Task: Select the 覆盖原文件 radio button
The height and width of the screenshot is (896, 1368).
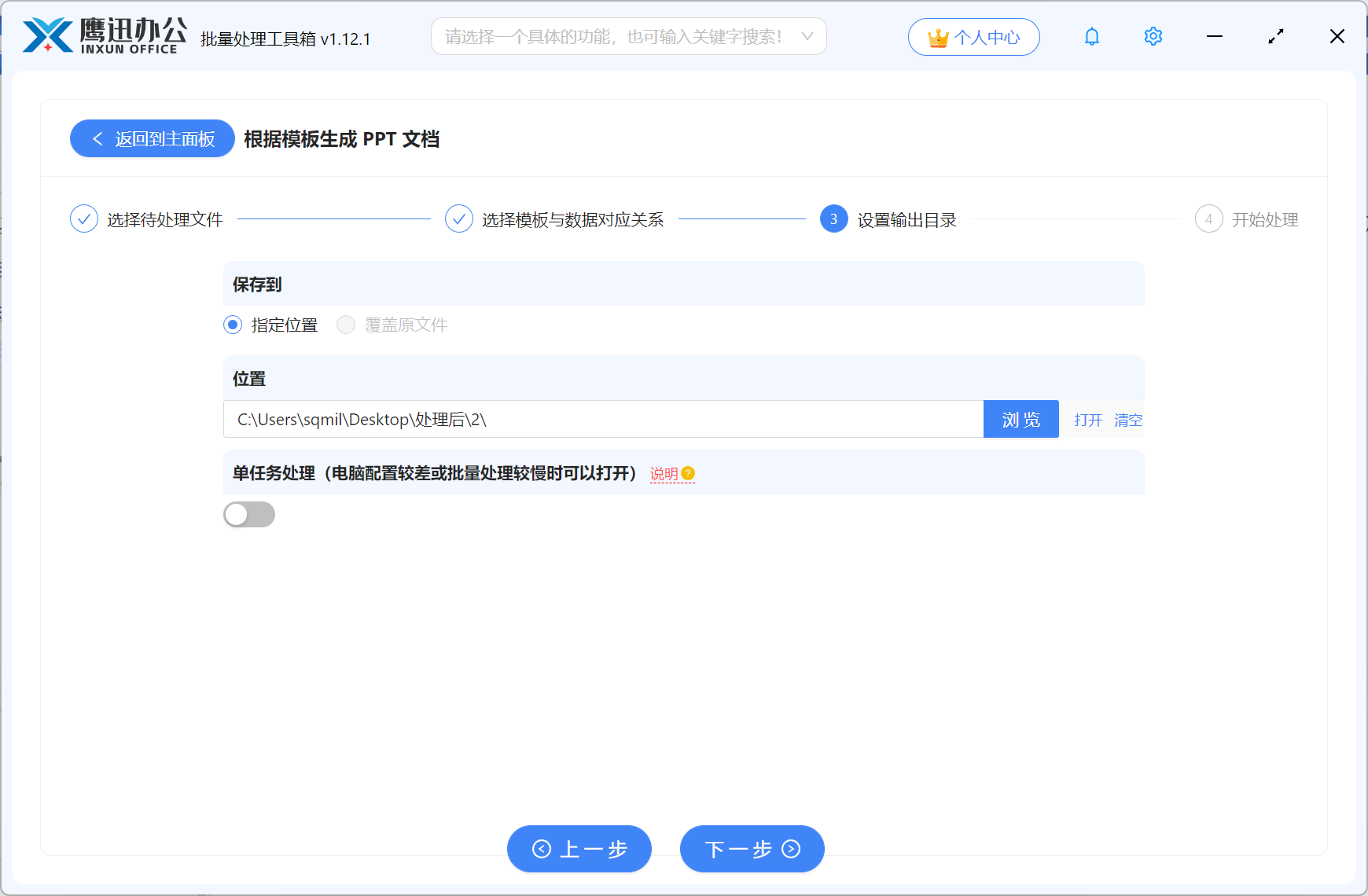Action: tap(346, 325)
